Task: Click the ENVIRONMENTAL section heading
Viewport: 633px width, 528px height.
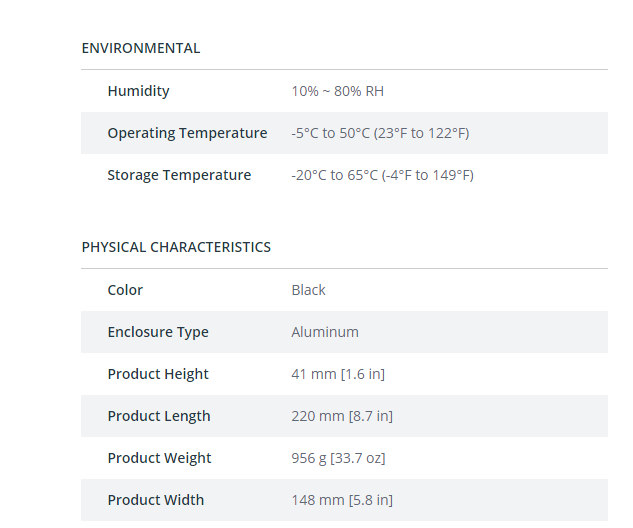Action: [140, 48]
